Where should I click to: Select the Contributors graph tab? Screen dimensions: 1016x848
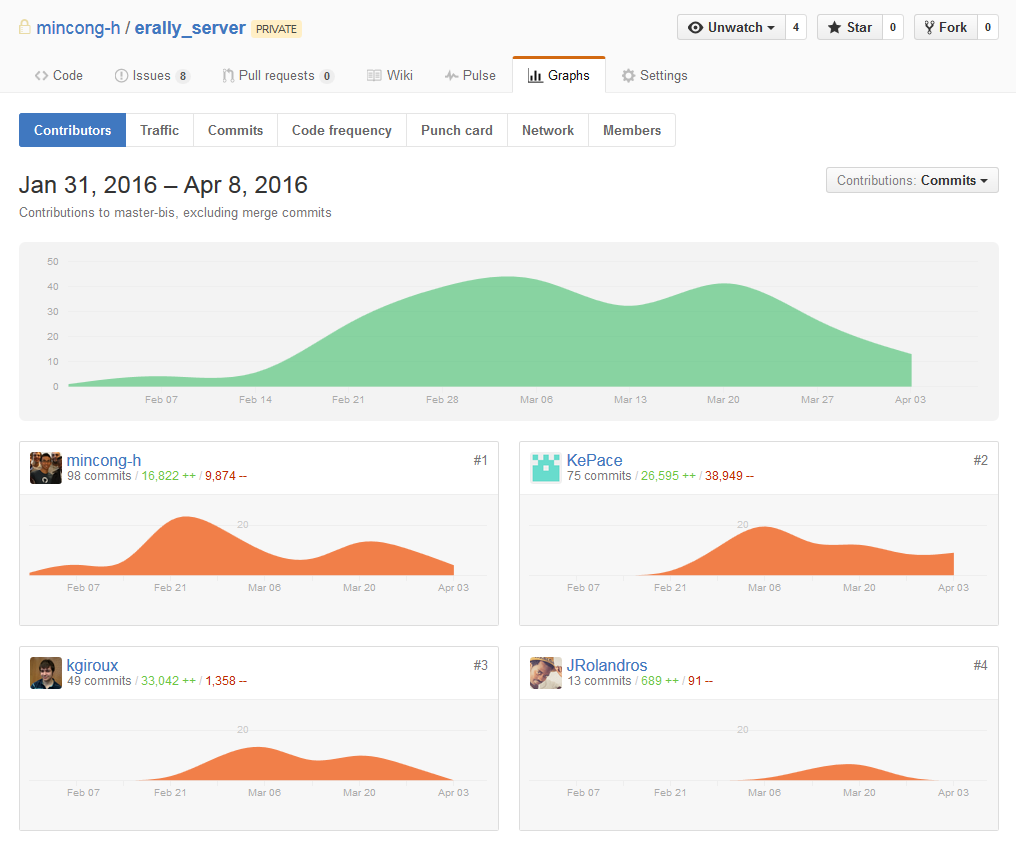click(73, 130)
